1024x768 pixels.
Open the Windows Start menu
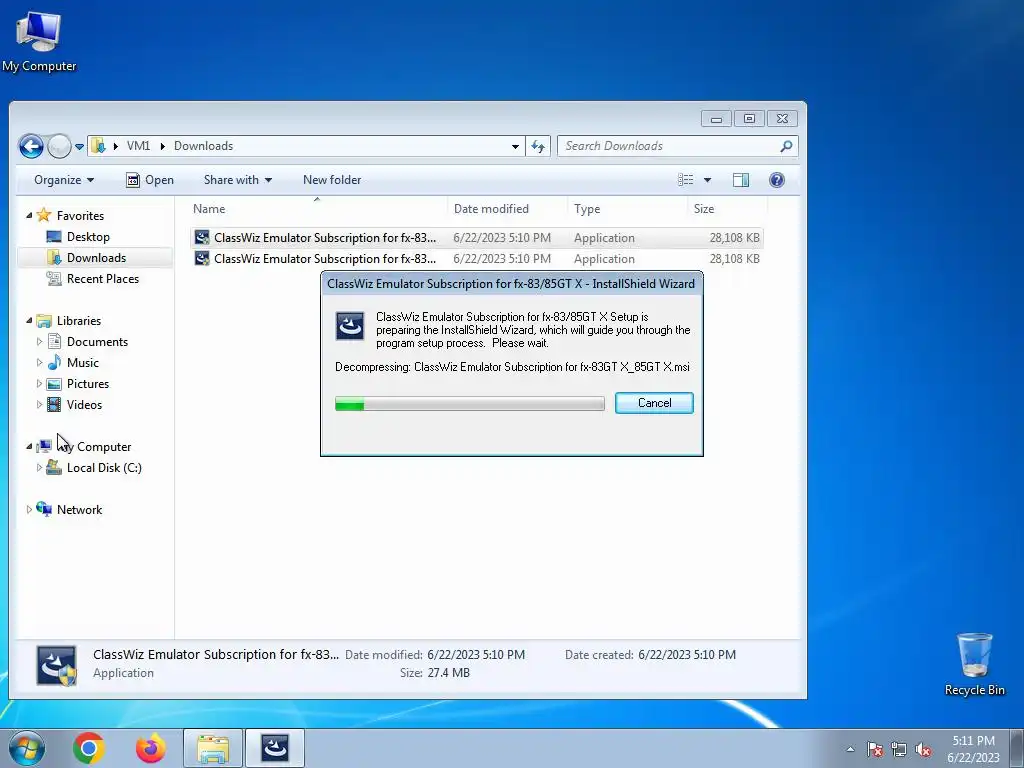pyautogui.click(x=26, y=748)
